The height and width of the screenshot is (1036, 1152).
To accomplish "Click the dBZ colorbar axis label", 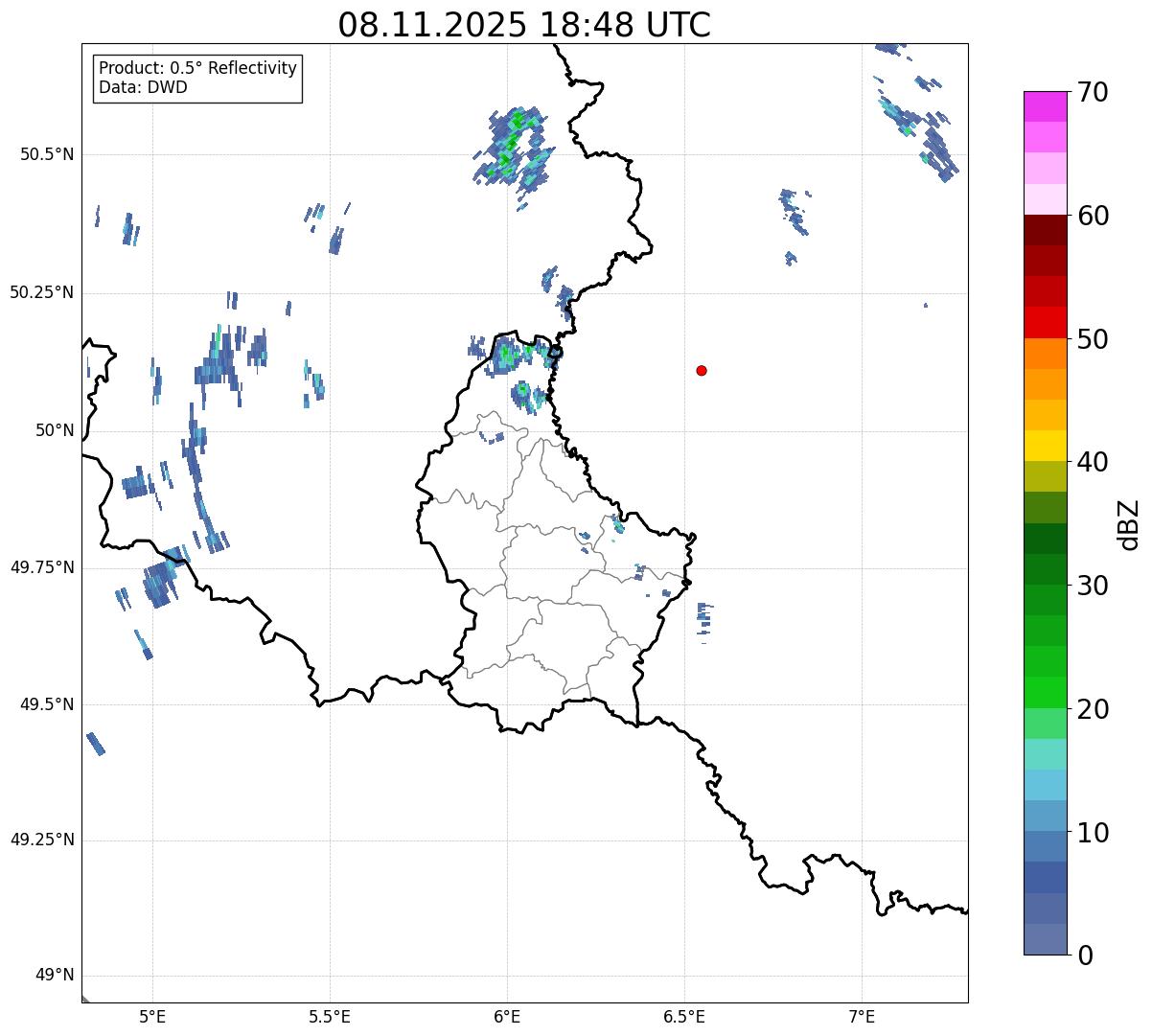I will pos(1128,524).
